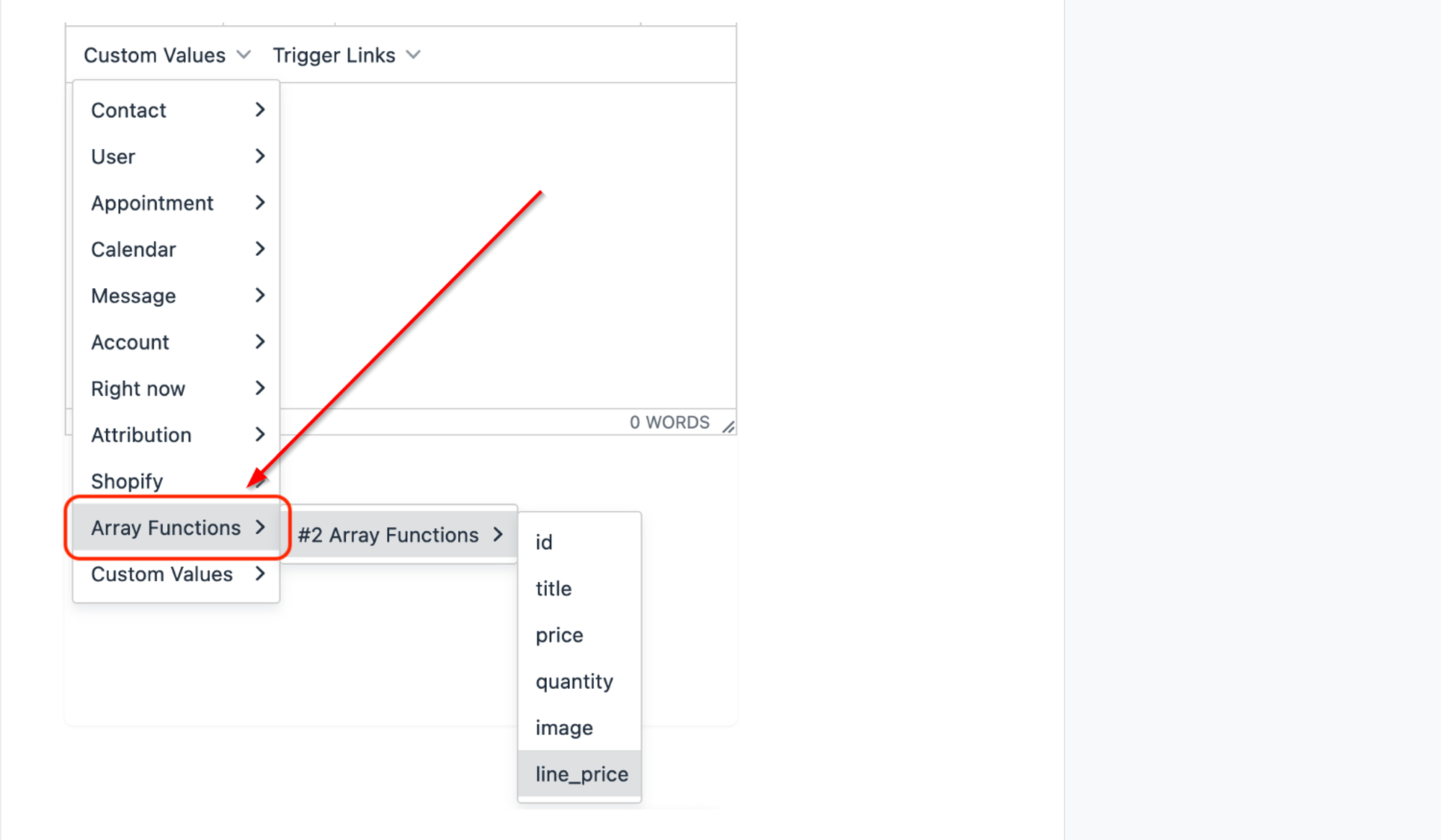Choose the title field option

[579, 589]
